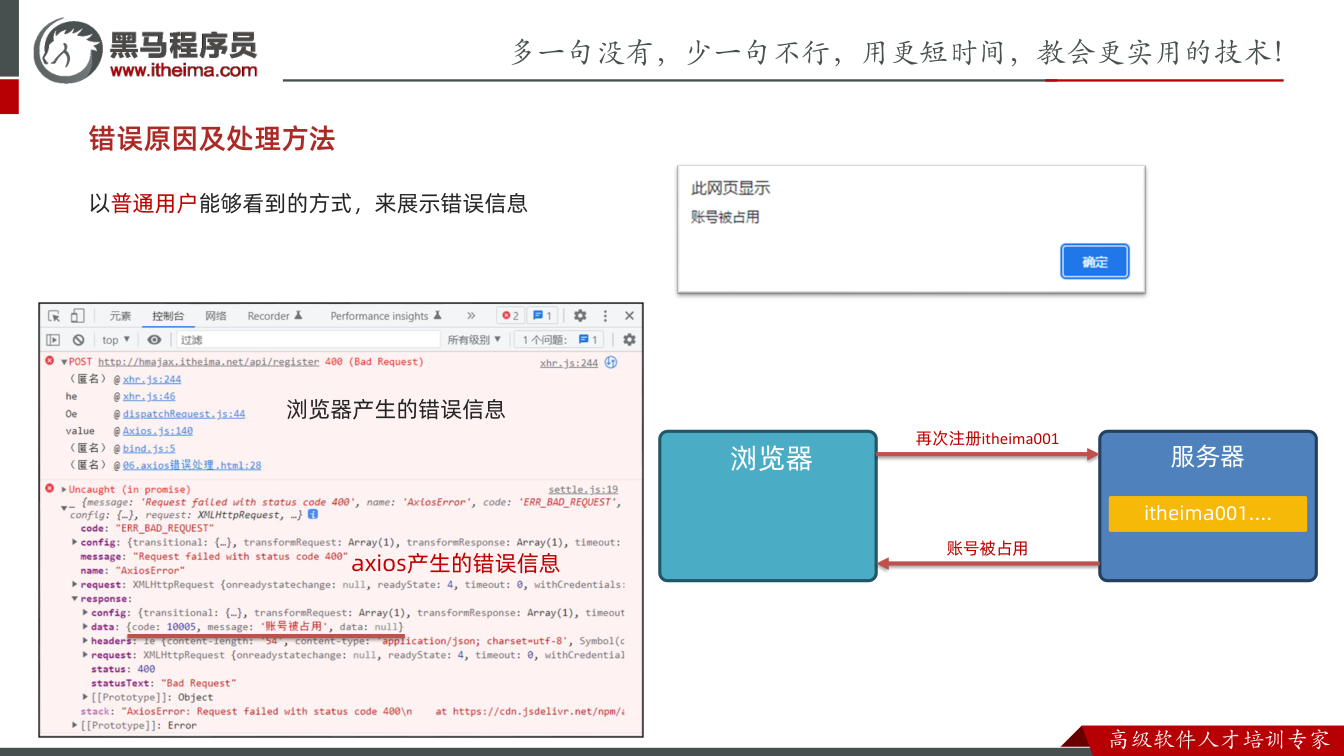This screenshot has height=756, width=1344.
Task: Collapse the POST error stack trace
Action: tap(64, 362)
